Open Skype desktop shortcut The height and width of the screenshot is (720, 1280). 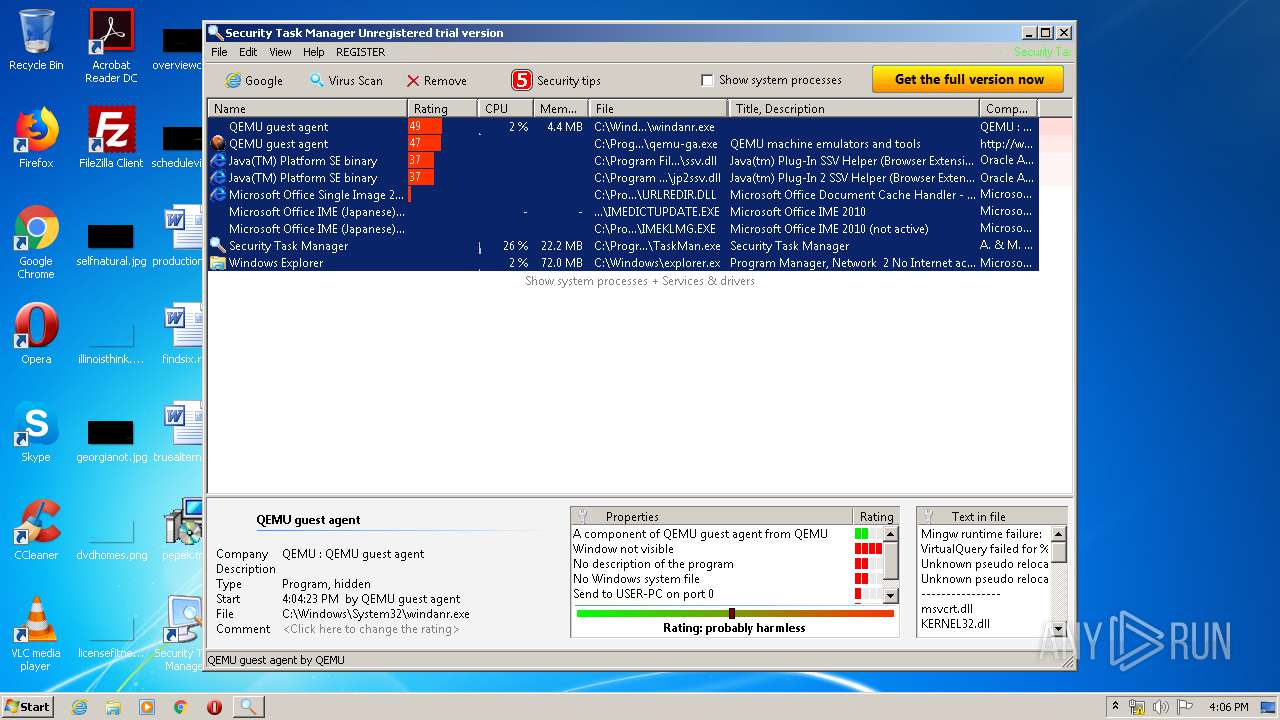point(36,432)
